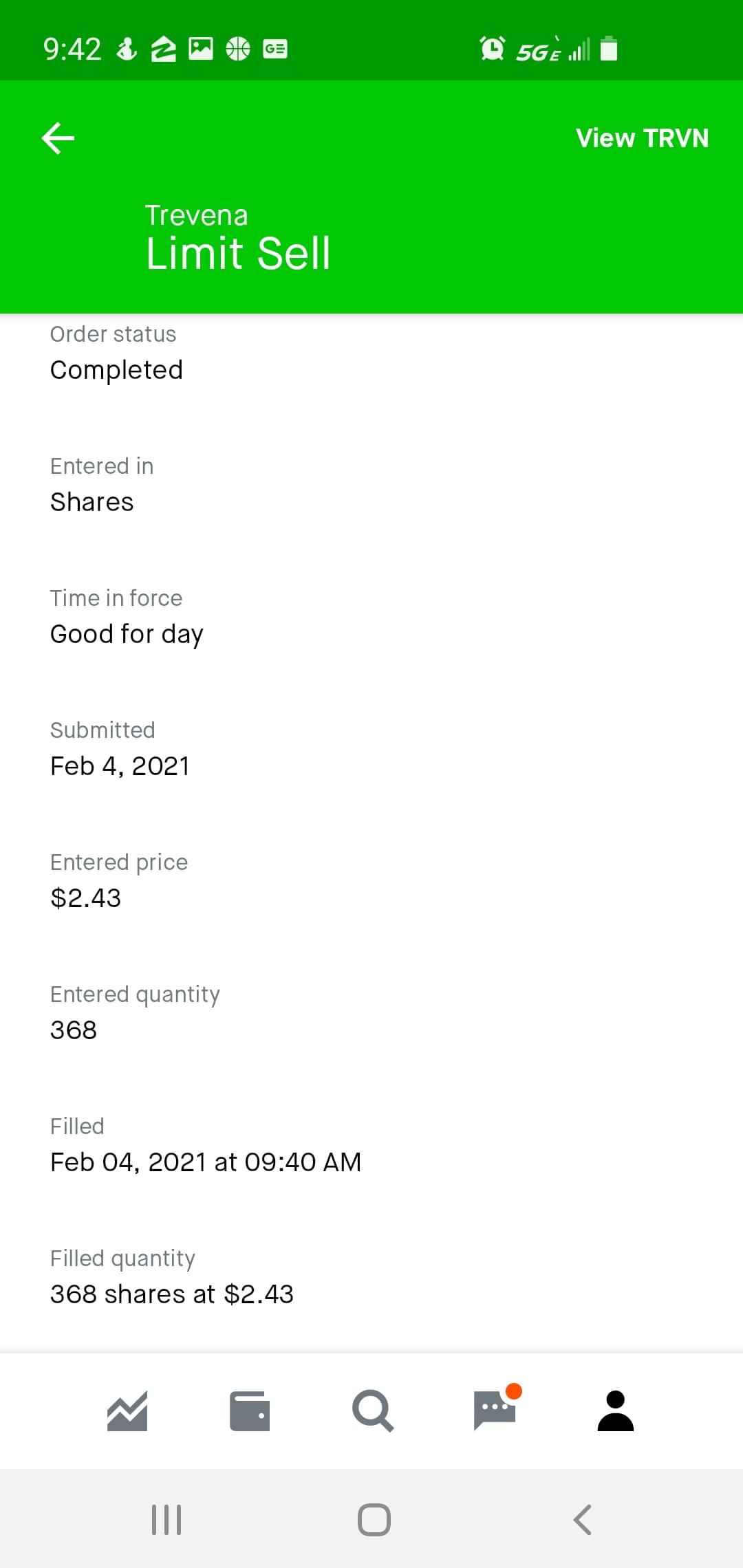
Task: Open the account profile icon
Action: coord(615,1411)
